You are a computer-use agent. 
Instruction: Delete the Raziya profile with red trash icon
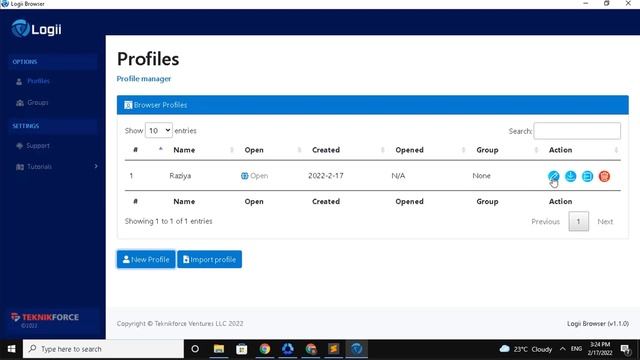point(604,176)
